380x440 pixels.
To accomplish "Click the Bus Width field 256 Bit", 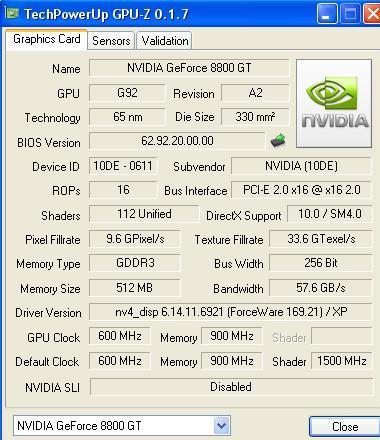I will coord(321,263).
